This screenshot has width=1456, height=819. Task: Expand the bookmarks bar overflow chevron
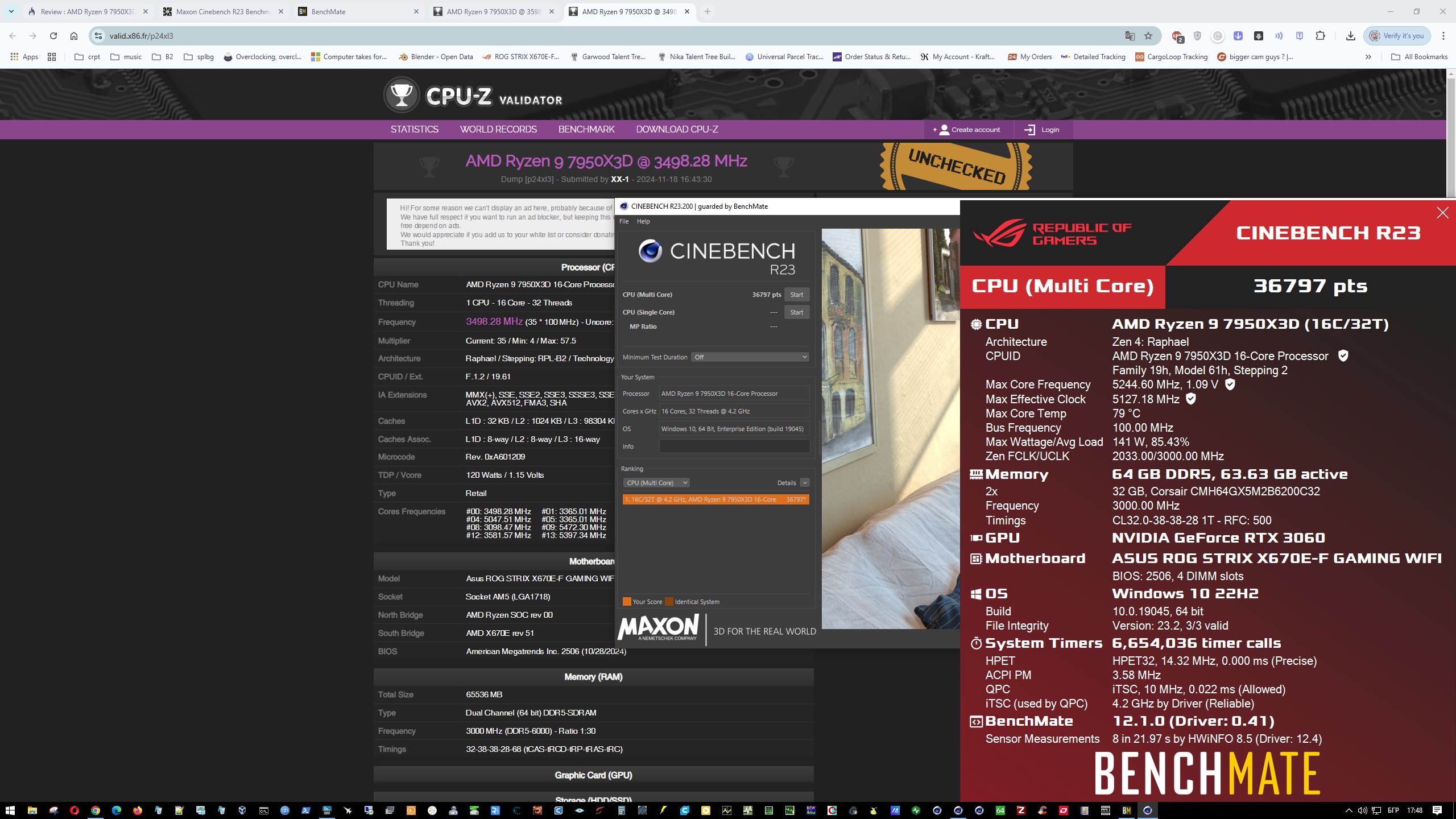coord(1368,57)
